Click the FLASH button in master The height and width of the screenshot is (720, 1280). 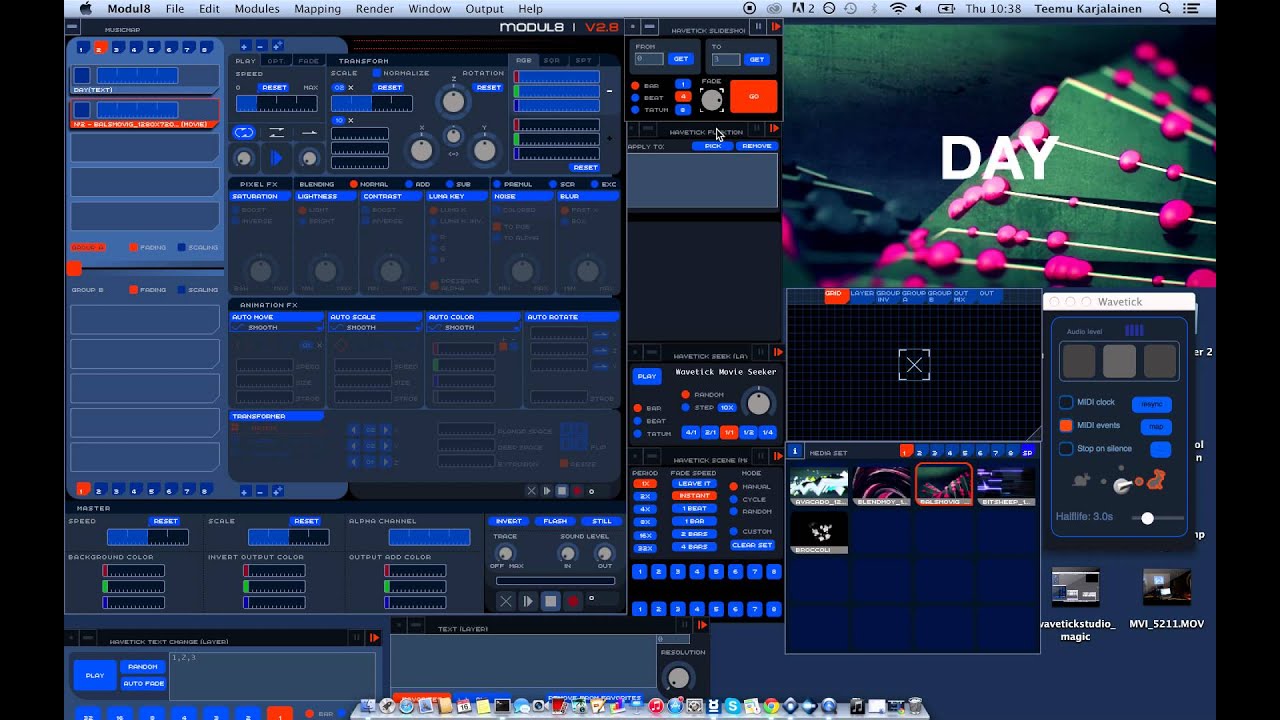click(556, 521)
